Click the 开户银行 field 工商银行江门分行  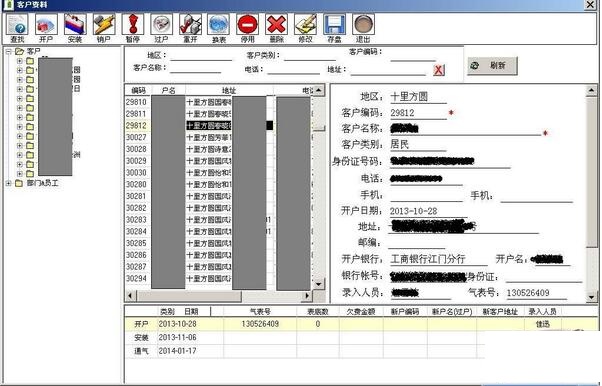pyautogui.click(x=438, y=259)
